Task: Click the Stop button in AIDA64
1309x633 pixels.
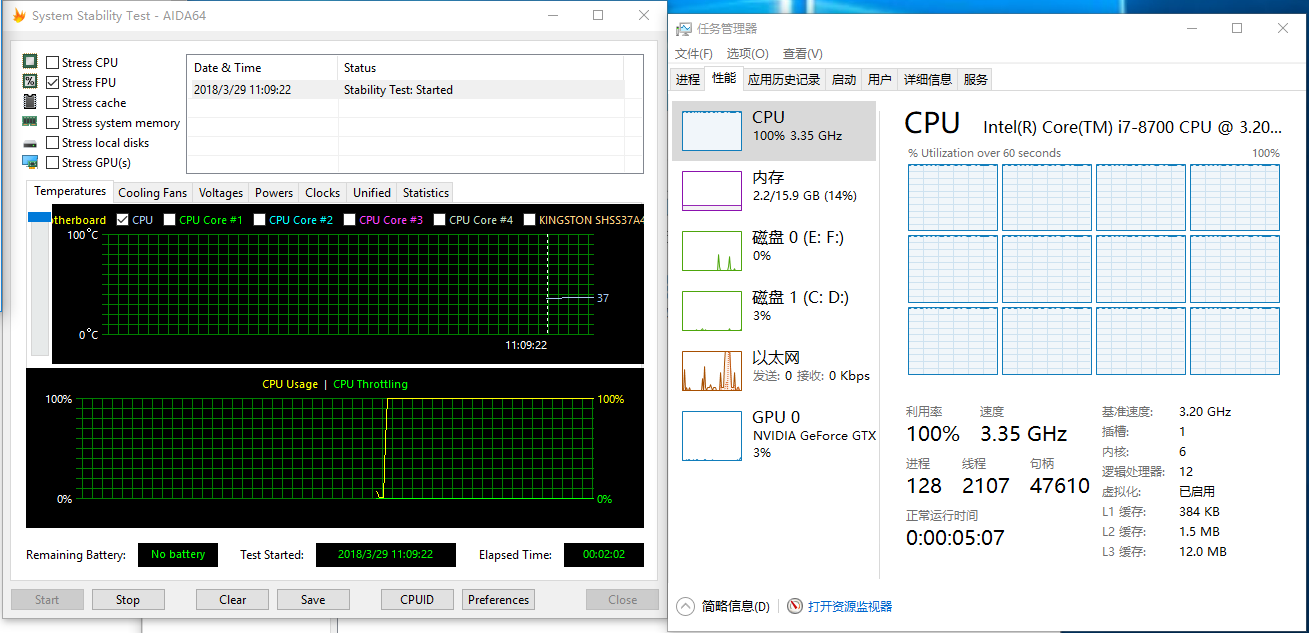Action: point(128,600)
